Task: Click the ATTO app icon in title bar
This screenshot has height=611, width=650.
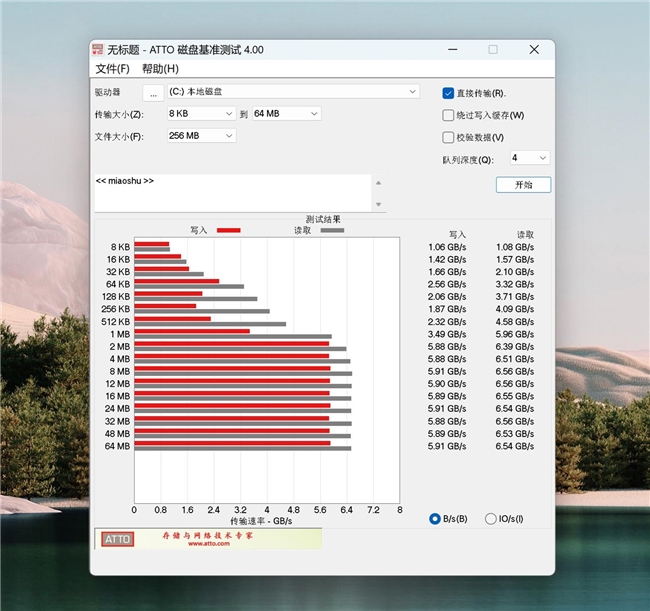Action: (98, 50)
